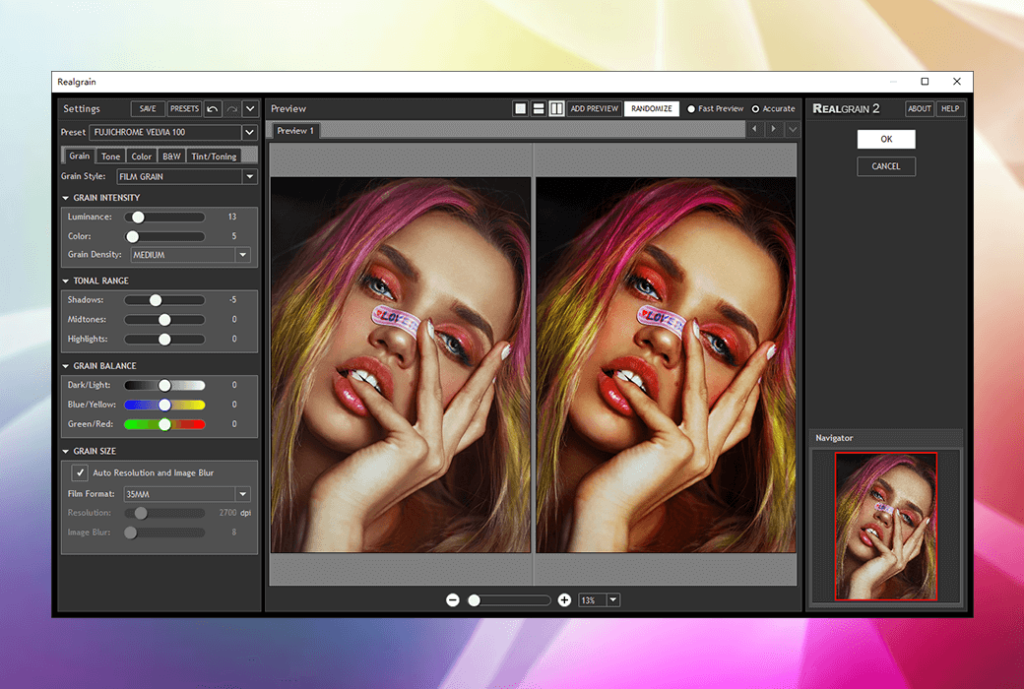1024x689 pixels.
Task: Click the Add Preview button
Action: coord(594,108)
